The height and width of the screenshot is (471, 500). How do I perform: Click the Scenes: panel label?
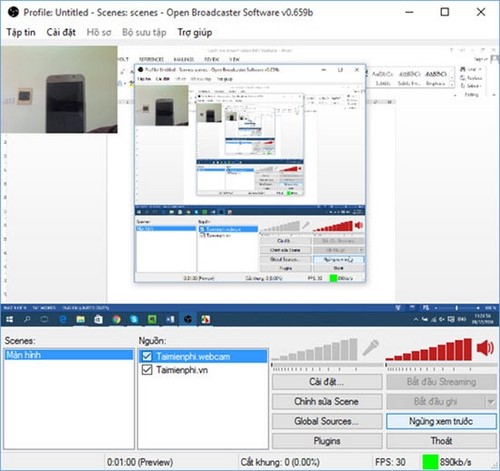pos(20,341)
